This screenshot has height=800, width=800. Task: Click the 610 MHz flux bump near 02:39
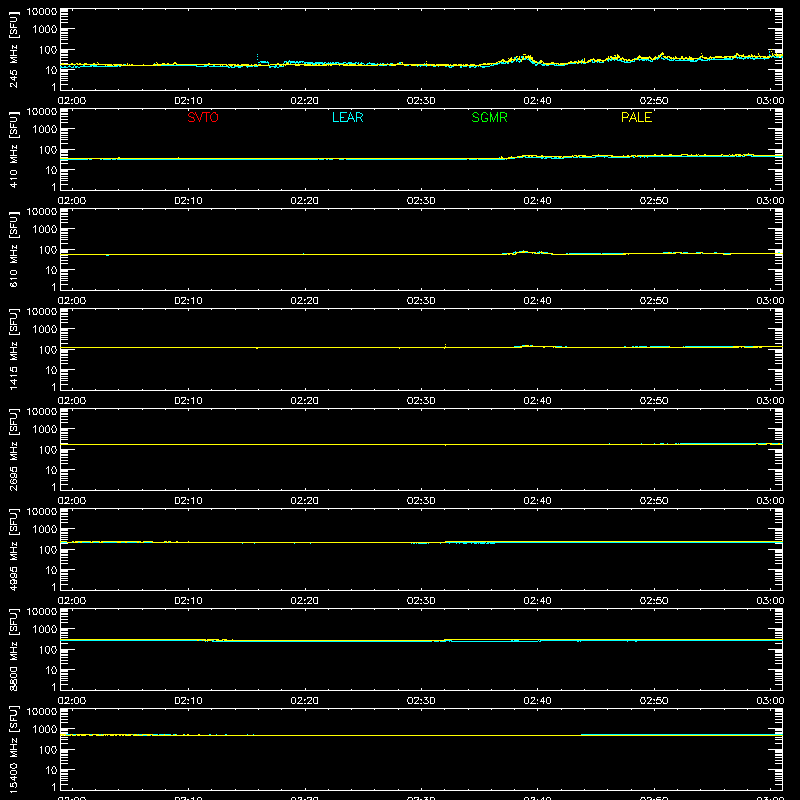(x=526, y=252)
